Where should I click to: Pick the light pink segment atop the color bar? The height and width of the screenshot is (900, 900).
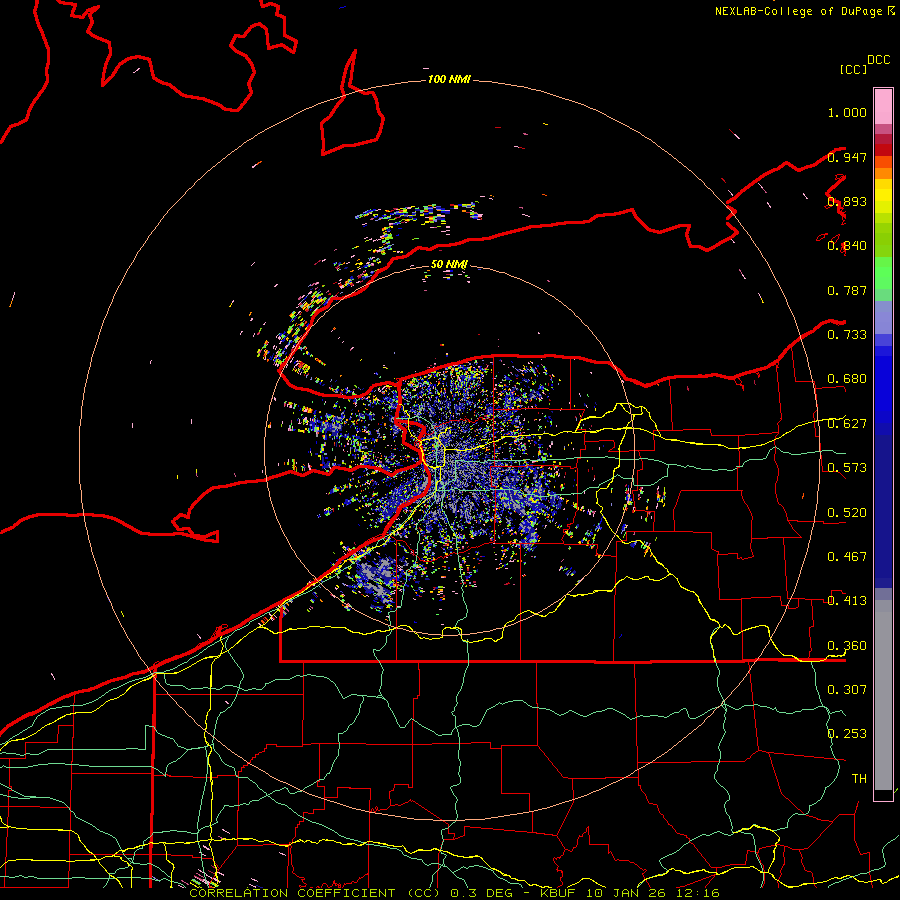click(x=883, y=107)
